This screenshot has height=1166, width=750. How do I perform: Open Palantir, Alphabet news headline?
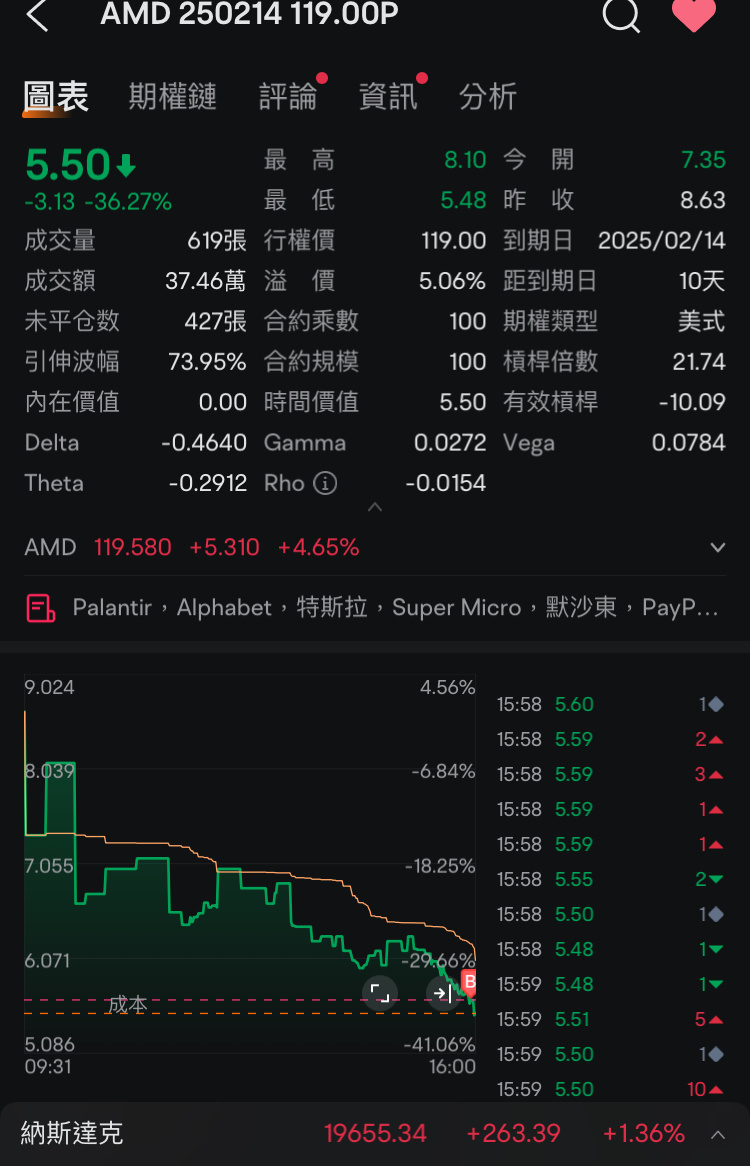coord(395,608)
